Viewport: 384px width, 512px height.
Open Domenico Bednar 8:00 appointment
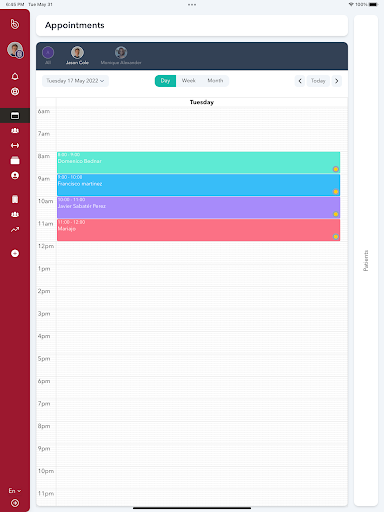[198, 163]
